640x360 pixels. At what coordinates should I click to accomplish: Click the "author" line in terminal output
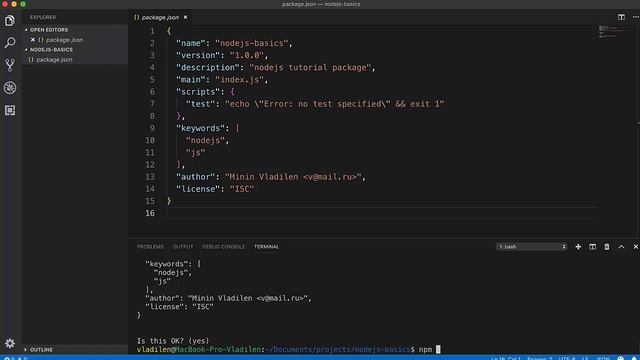tap(228, 298)
